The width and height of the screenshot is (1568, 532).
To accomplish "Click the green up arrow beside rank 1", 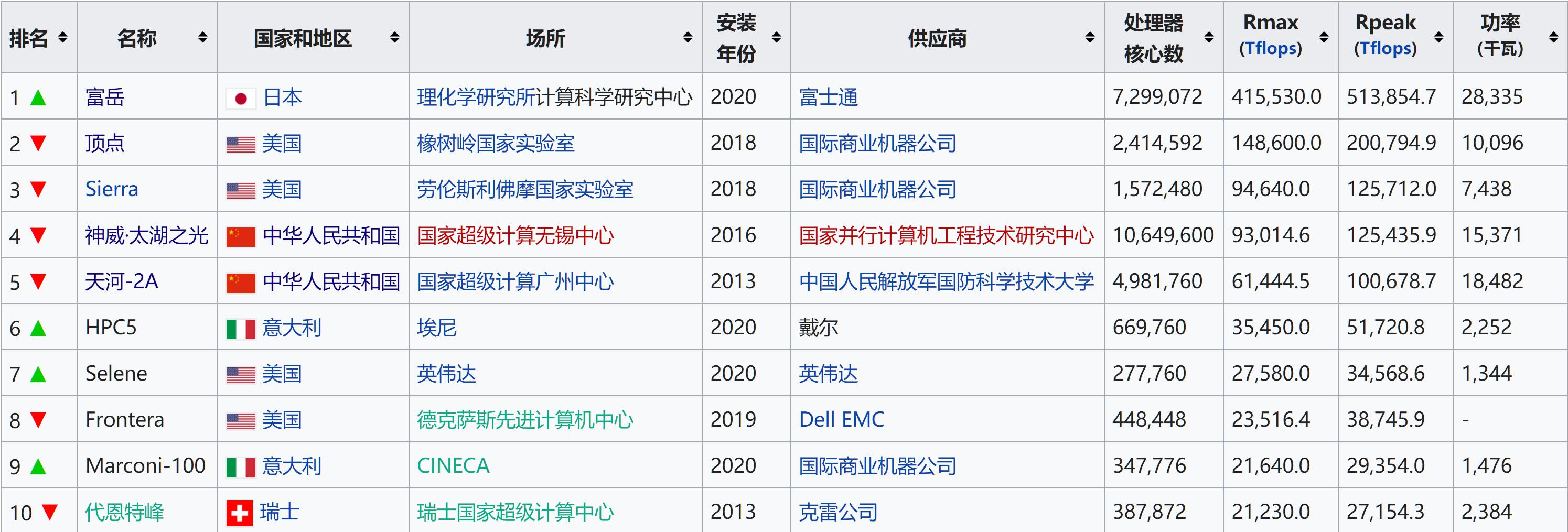I will [x=38, y=97].
